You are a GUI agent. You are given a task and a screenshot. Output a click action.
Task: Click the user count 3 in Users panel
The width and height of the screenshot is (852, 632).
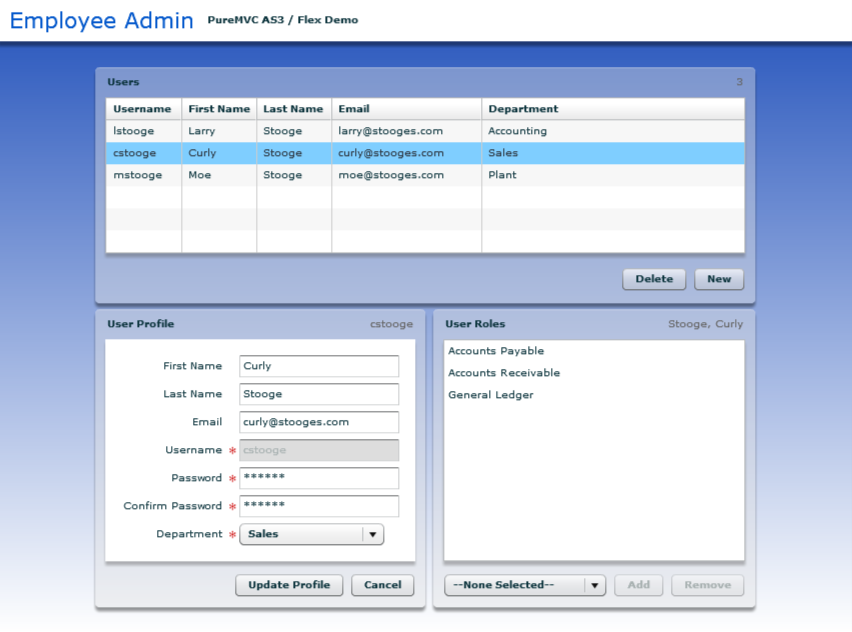[x=739, y=82]
